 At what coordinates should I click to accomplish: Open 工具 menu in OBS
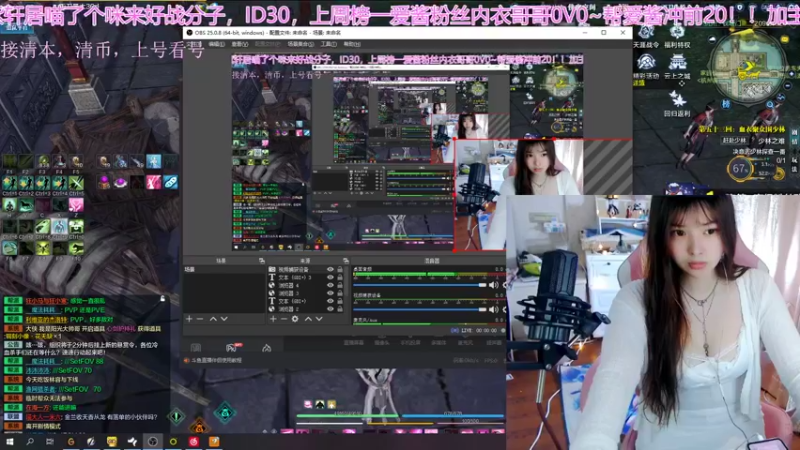pos(329,44)
